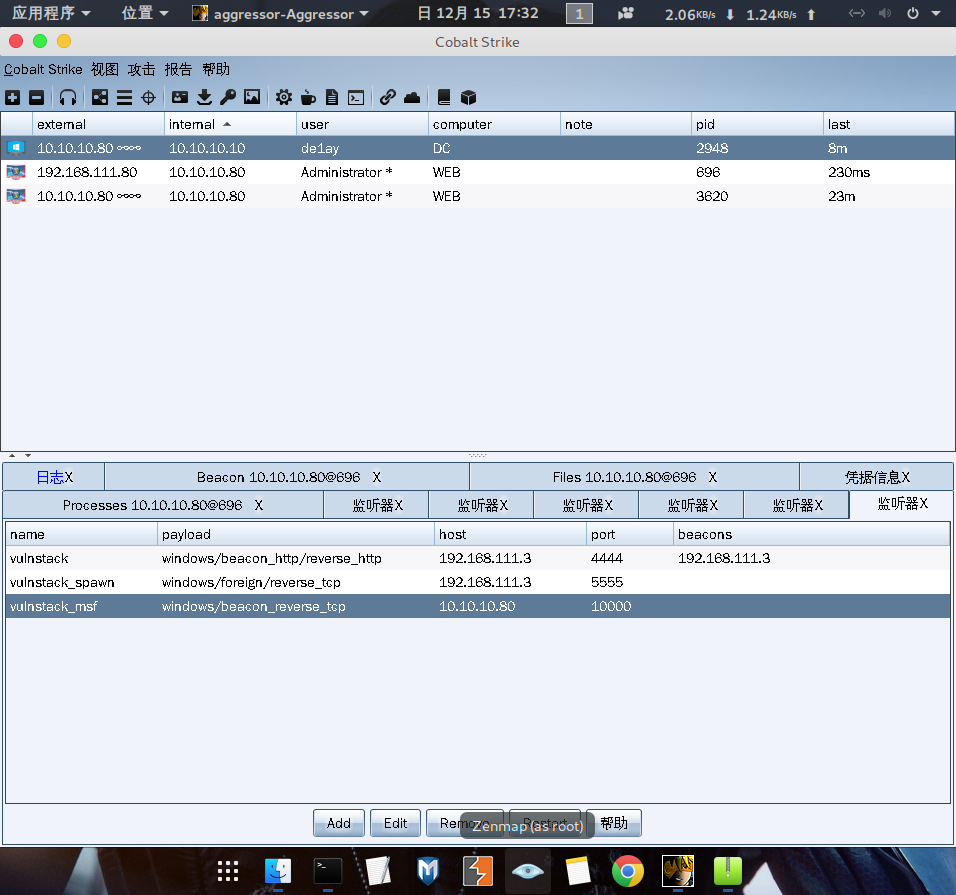Open the 帮助 menu in the menu bar
The width and height of the screenshot is (956, 895).
(216, 70)
